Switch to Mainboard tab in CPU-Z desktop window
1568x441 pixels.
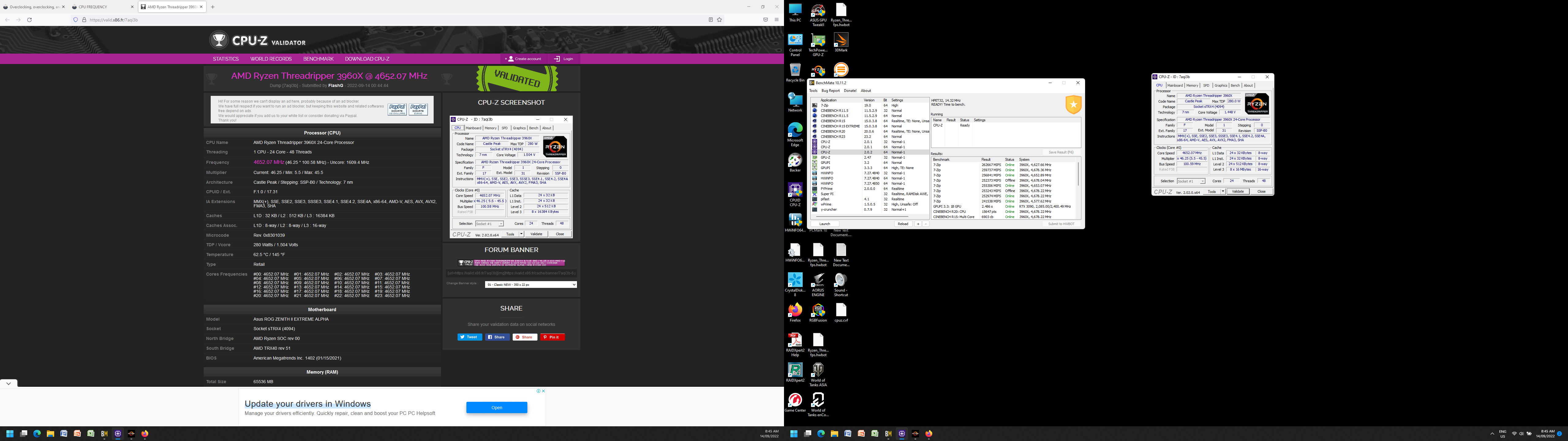1175,85
